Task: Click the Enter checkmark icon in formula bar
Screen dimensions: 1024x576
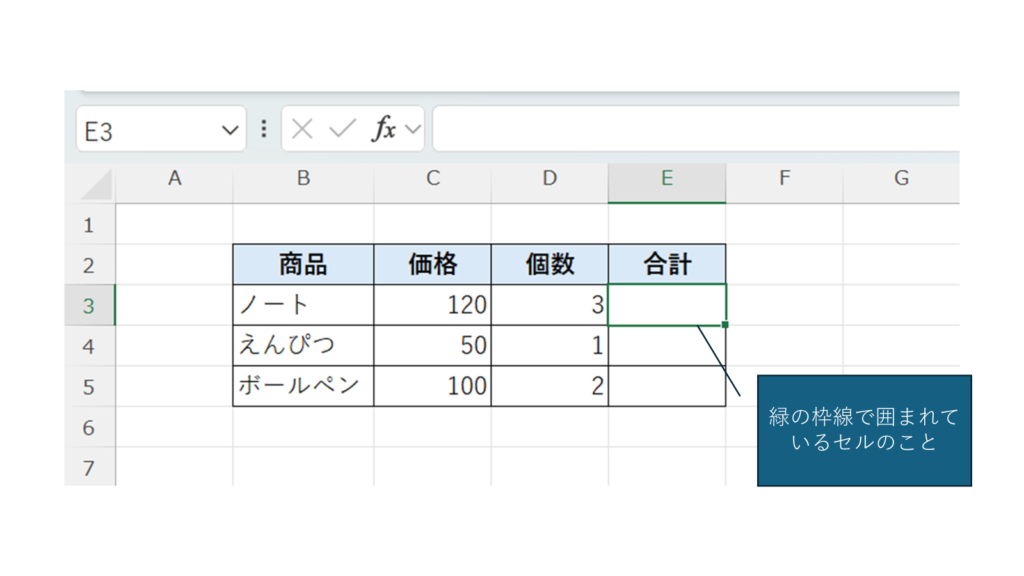Action: click(x=342, y=129)
